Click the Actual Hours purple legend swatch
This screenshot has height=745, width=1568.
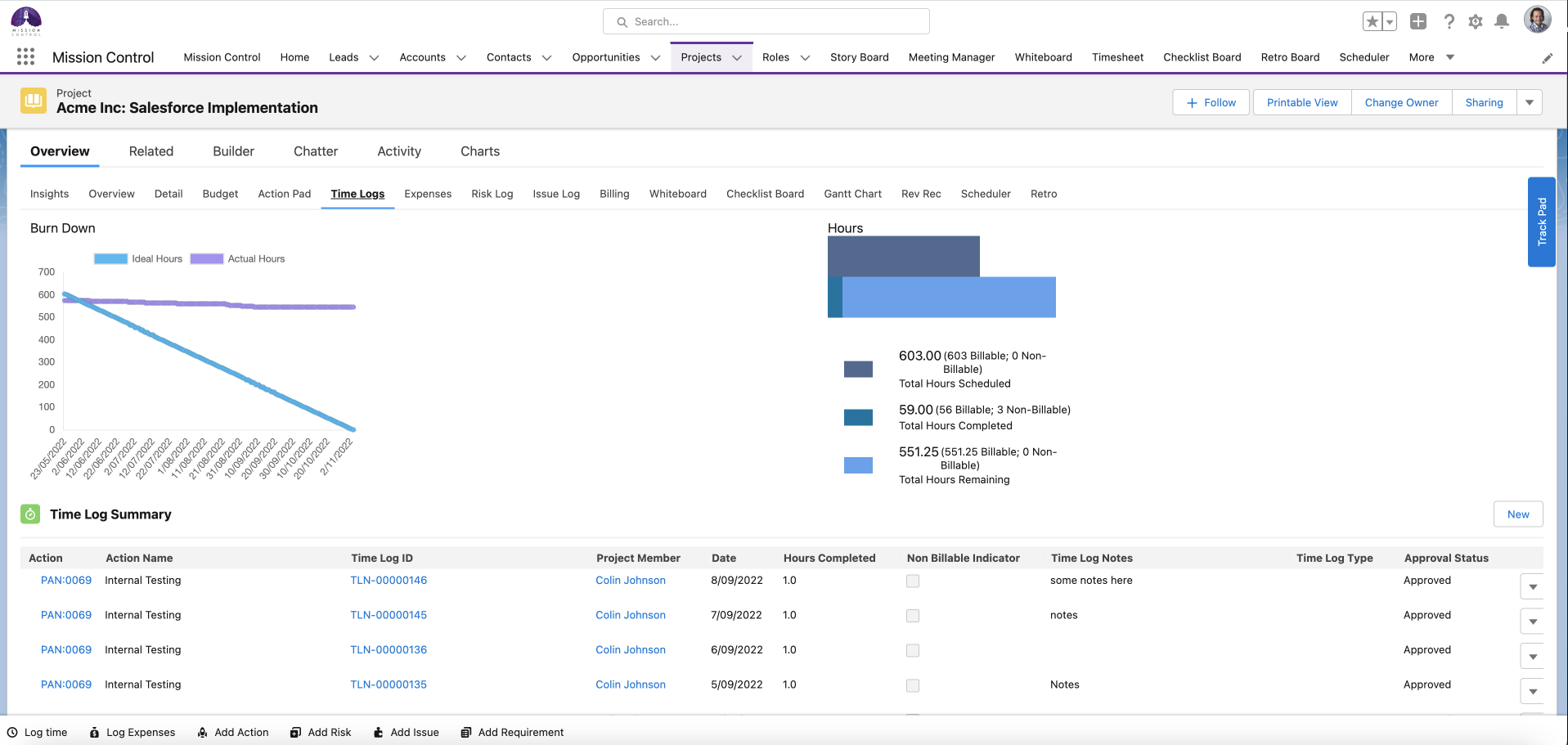click(x=206, y=258)
